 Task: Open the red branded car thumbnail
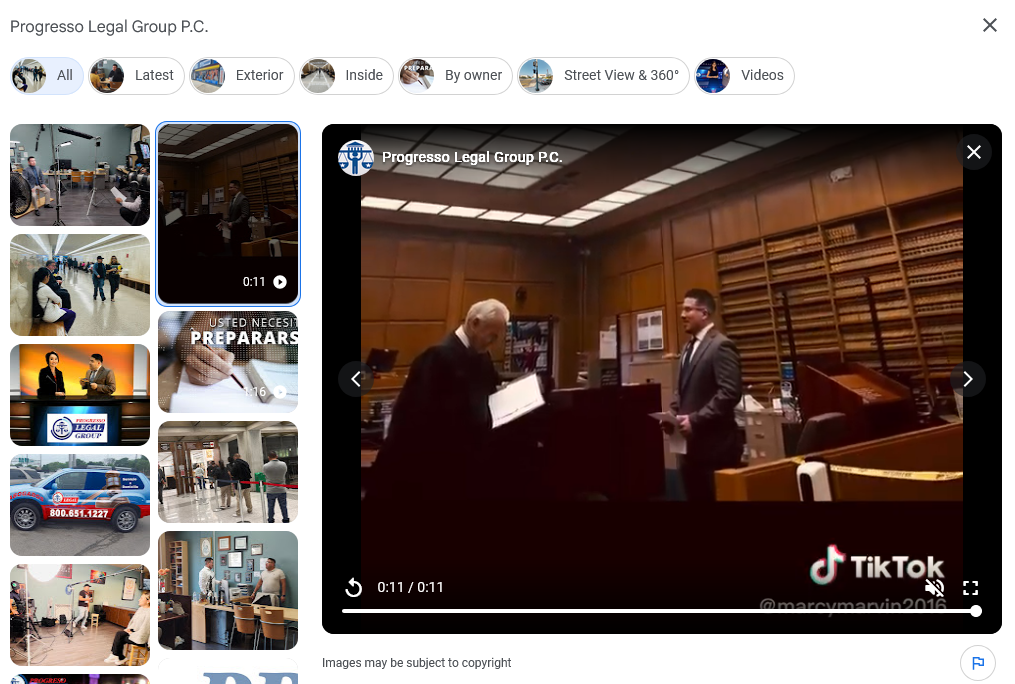click(80, 505)
